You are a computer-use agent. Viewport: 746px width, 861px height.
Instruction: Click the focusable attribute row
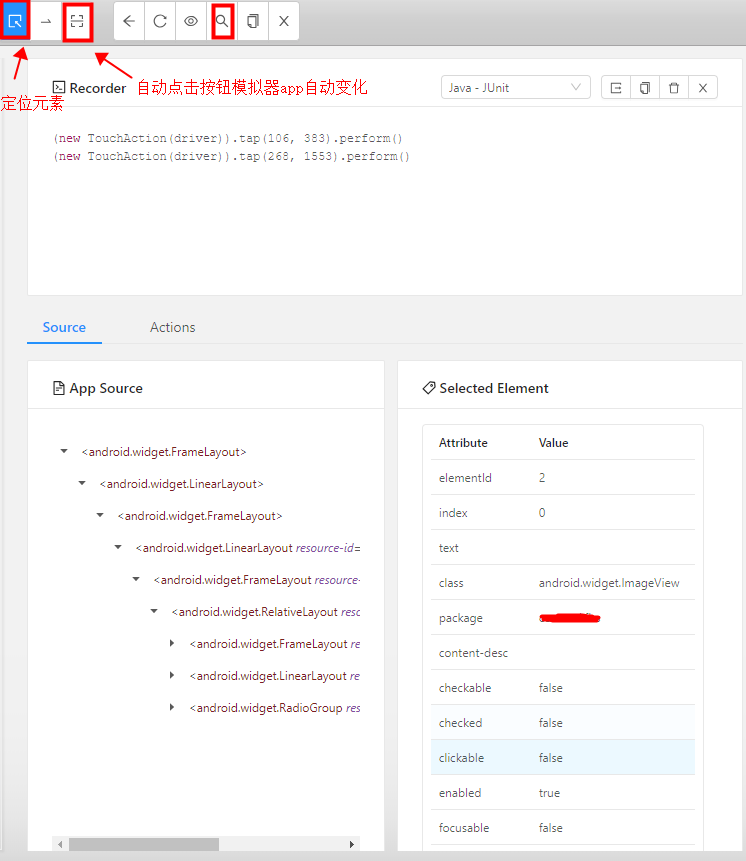tap(563, 828)
